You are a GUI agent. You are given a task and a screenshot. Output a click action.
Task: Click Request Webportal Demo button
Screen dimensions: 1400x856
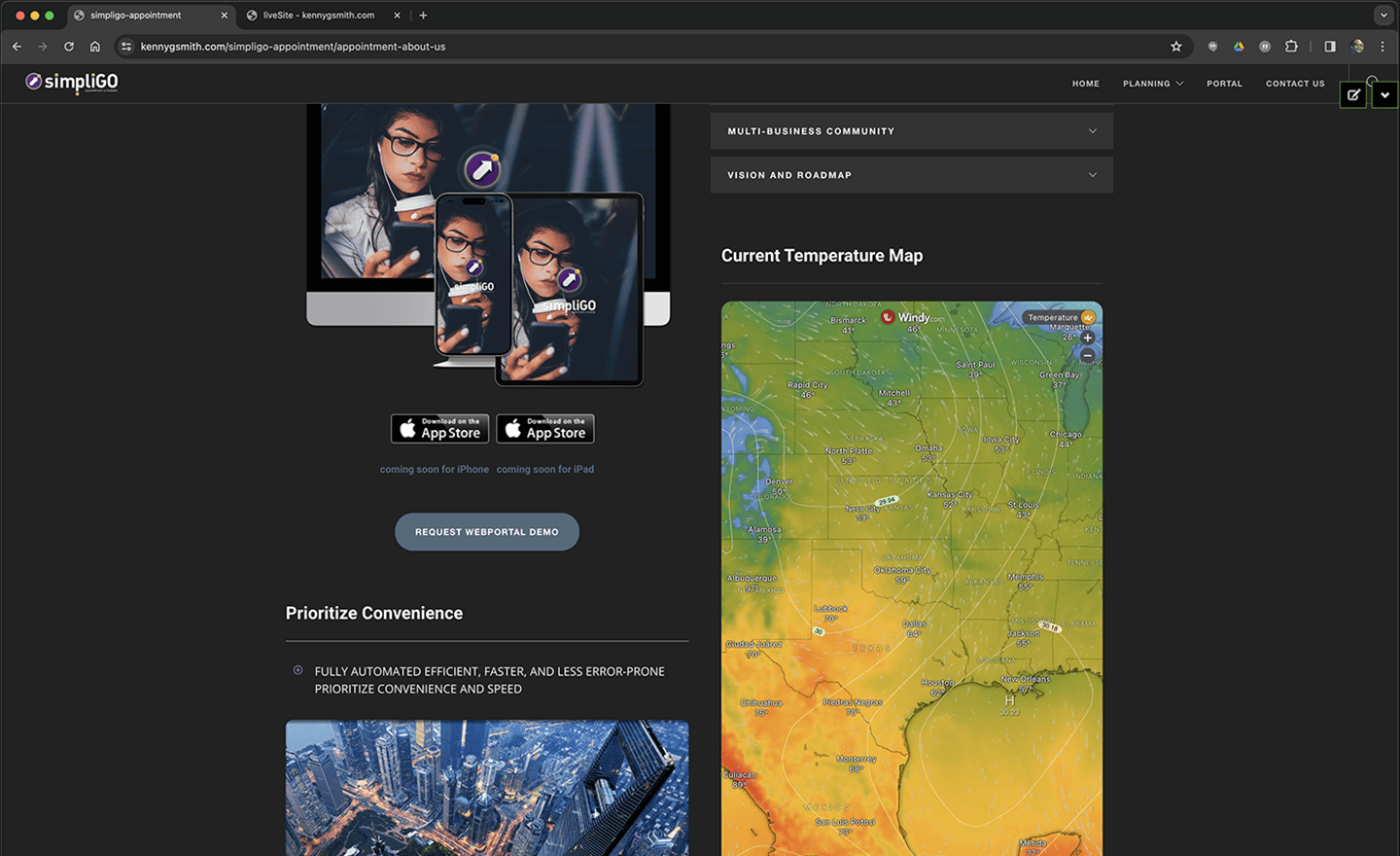pyautogui.click(x=486, y=532)
